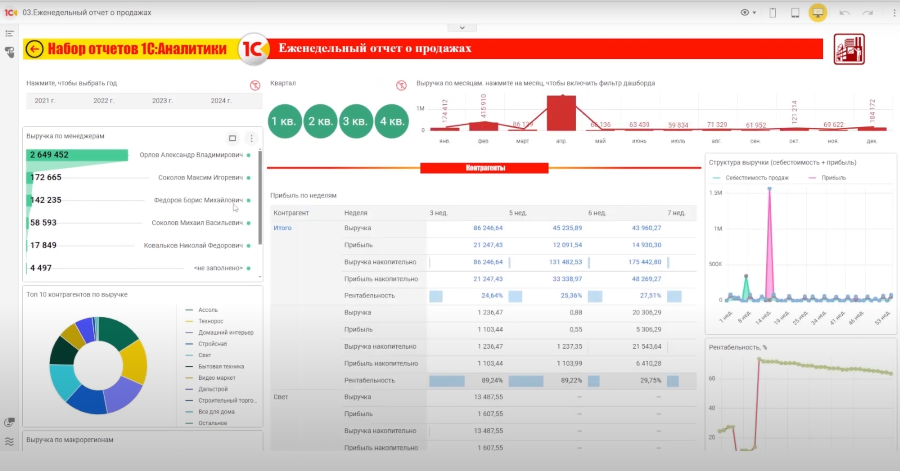
Task: Select year 2022 г.
Action: [104, 100]
